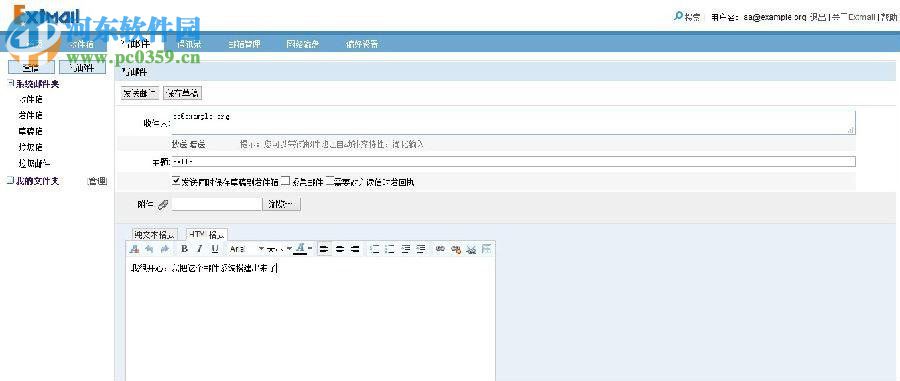
Task: Click the 关于Extmail link
Action: tap(853, 17)
